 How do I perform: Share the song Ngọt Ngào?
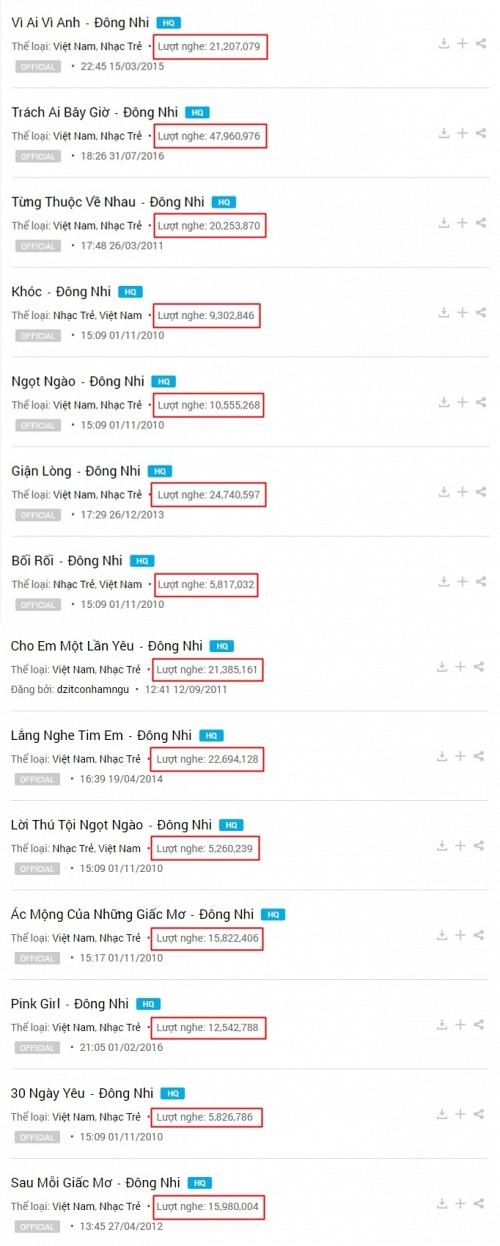point(481,402)
